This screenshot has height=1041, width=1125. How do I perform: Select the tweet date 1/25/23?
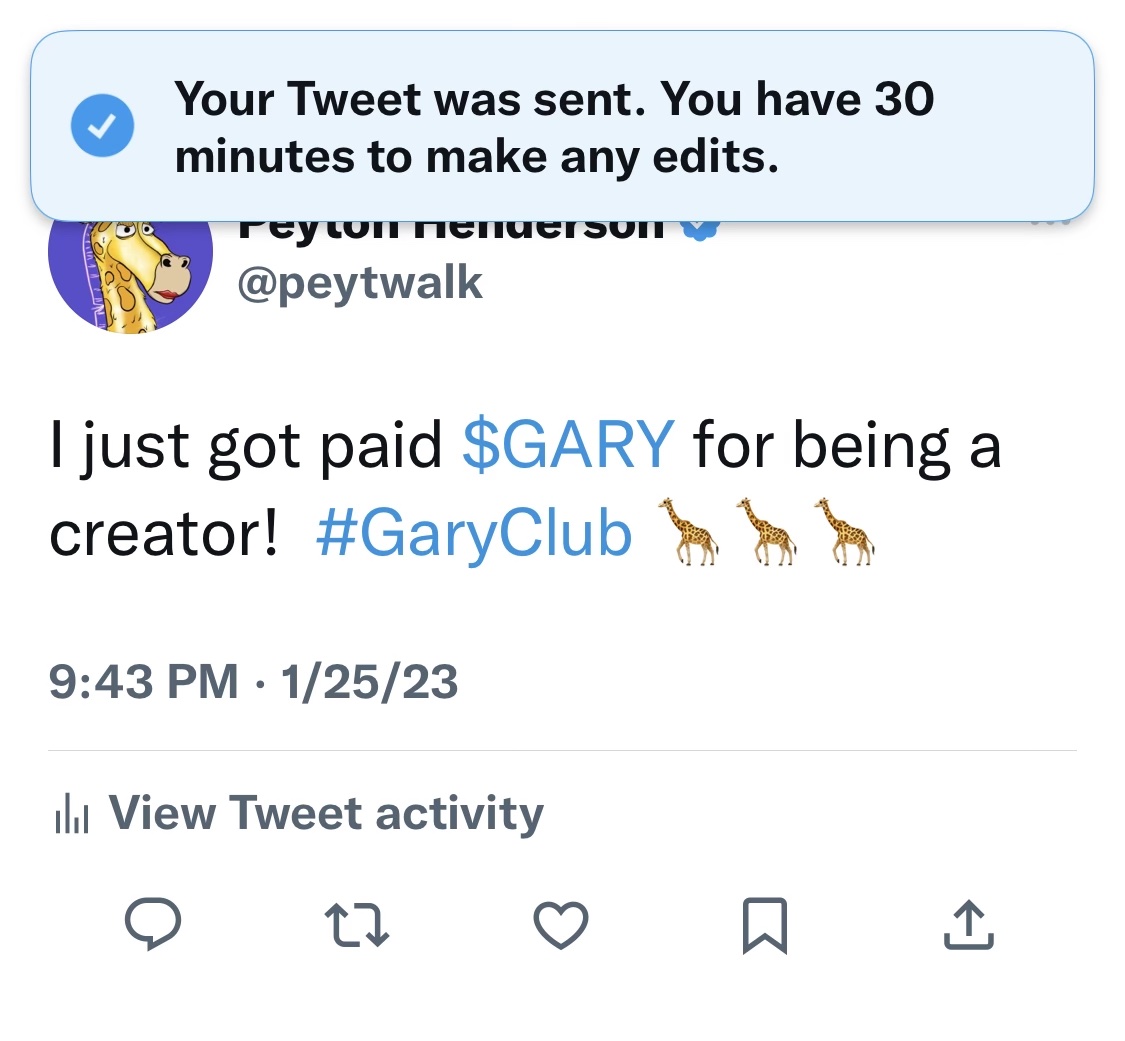point(370,681)
